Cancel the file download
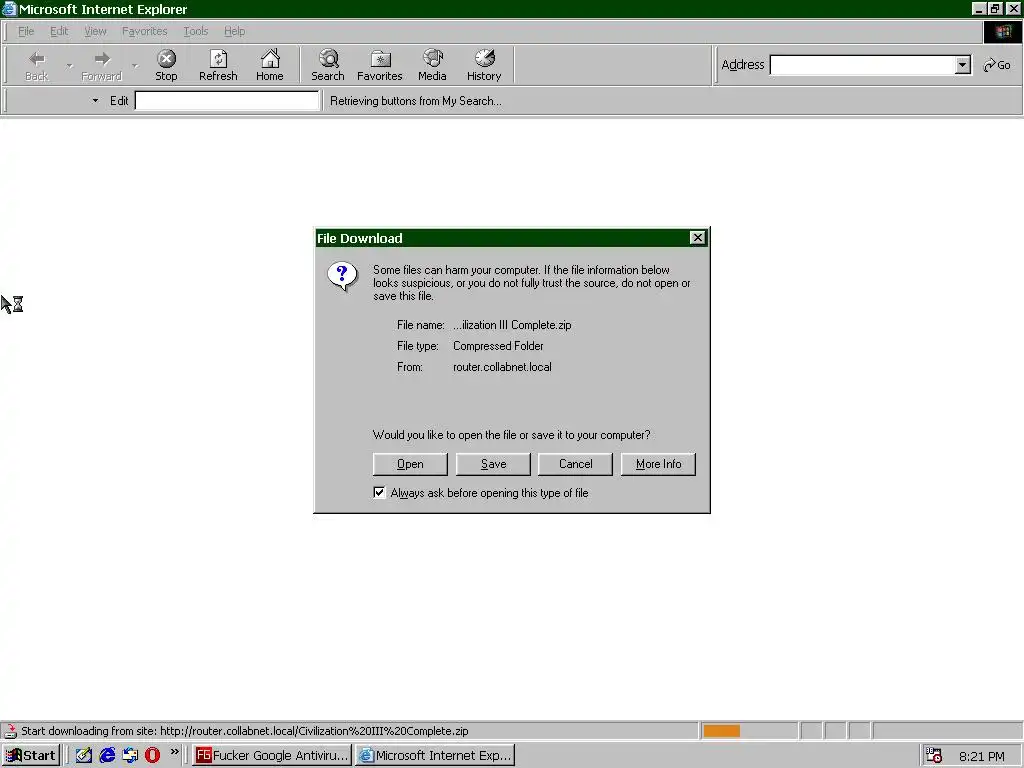 575,464
